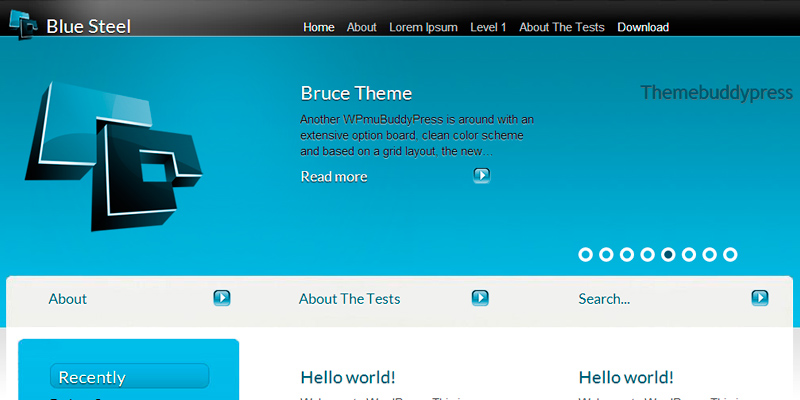Jump to the fourth slide dot
The width and height of the screenshot is (800, 400).
[647, 254]
